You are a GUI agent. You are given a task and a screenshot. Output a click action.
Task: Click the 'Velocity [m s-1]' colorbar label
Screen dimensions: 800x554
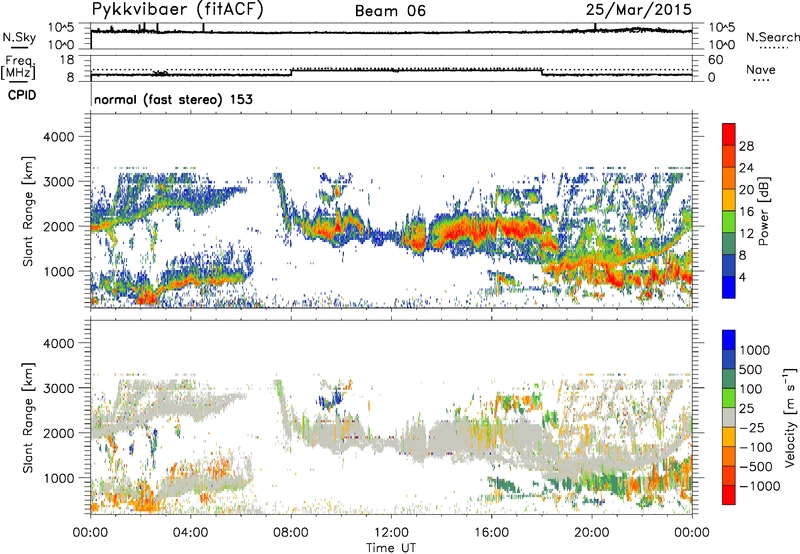pyautogui.click(x=790, y=417)
